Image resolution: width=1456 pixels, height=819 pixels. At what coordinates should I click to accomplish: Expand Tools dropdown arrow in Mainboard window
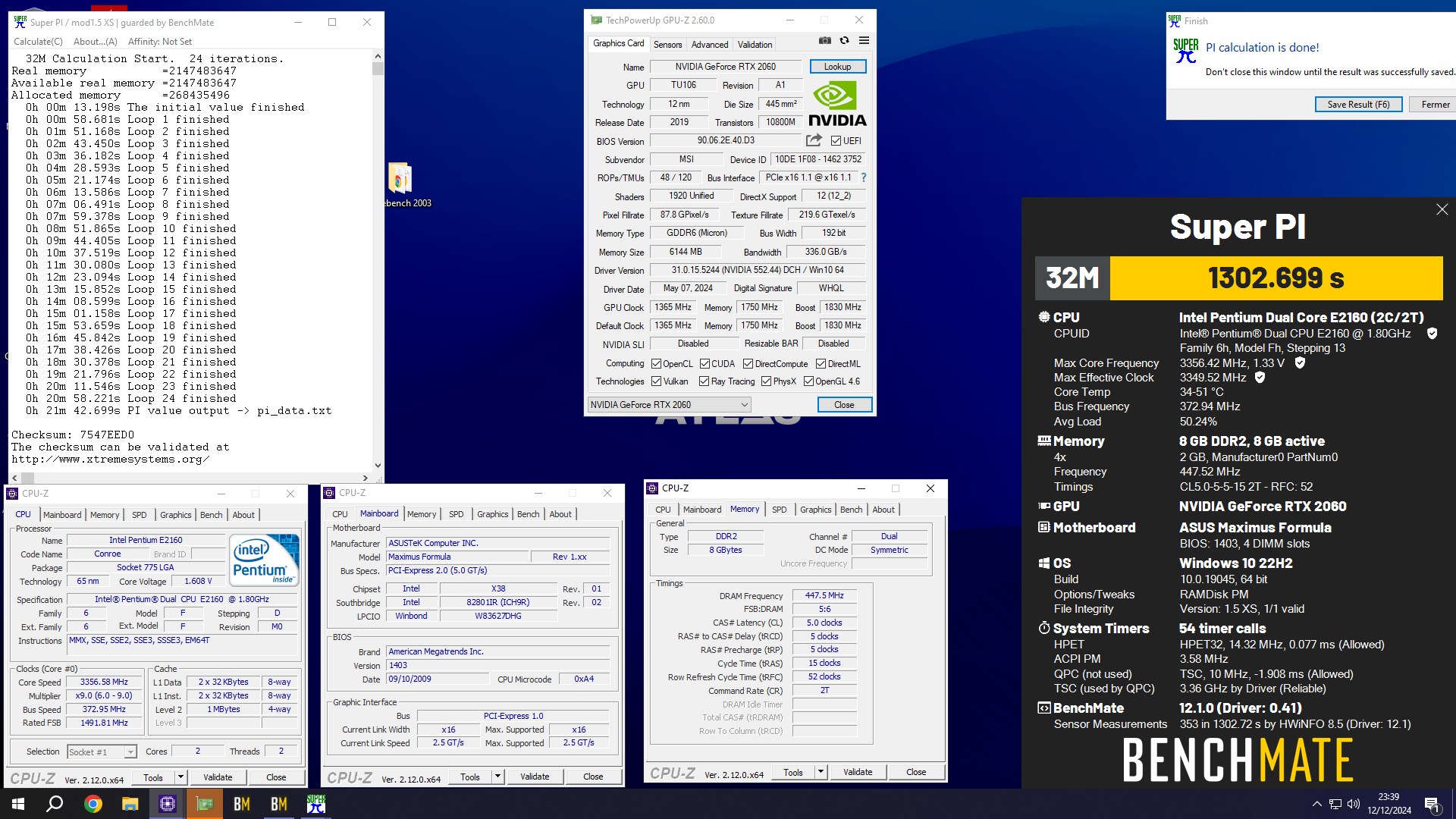click(x=497, y=777)
